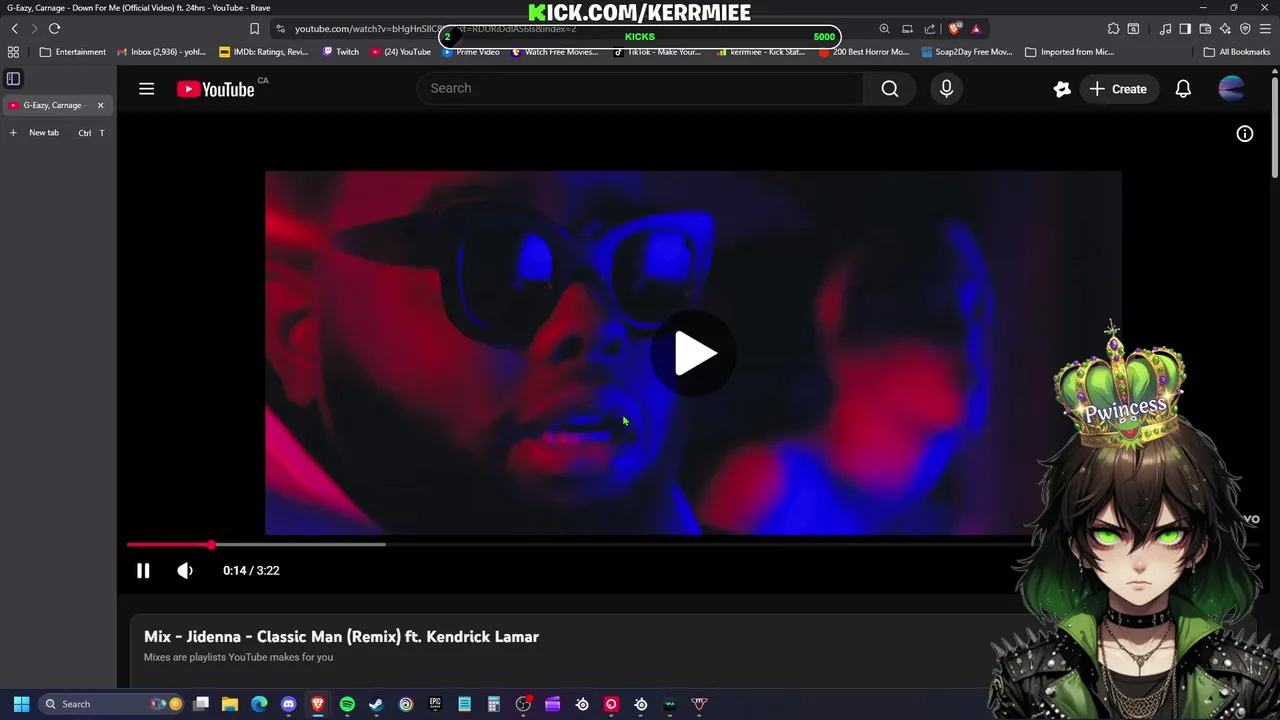Image resolution: width=1280 pixels, height=720 pixels.
Task: Mute the video volume speaker icon
Action: pos(185,570)
